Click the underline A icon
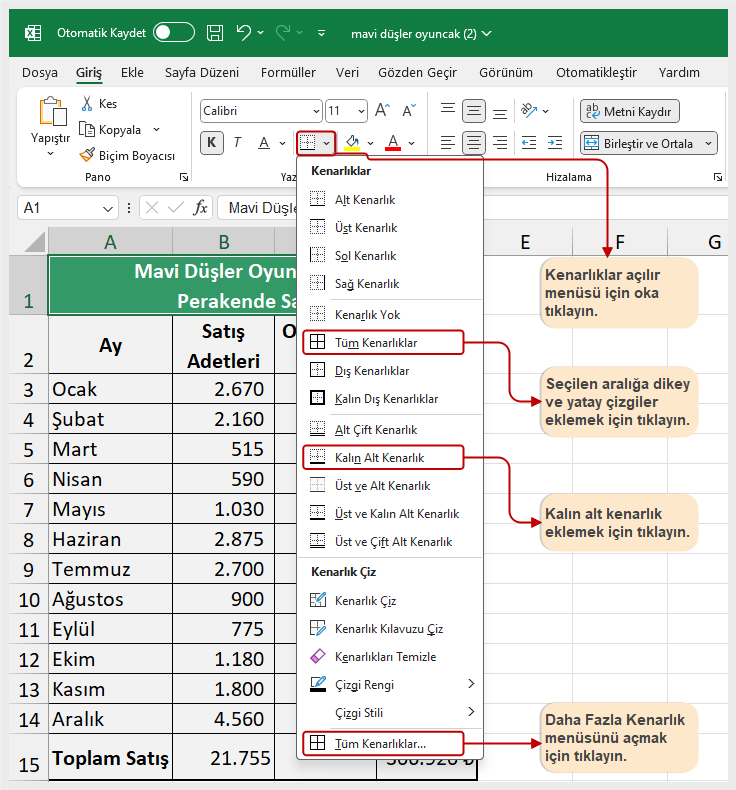The height and width of the screenshot is (790, 736). [264, 143]
